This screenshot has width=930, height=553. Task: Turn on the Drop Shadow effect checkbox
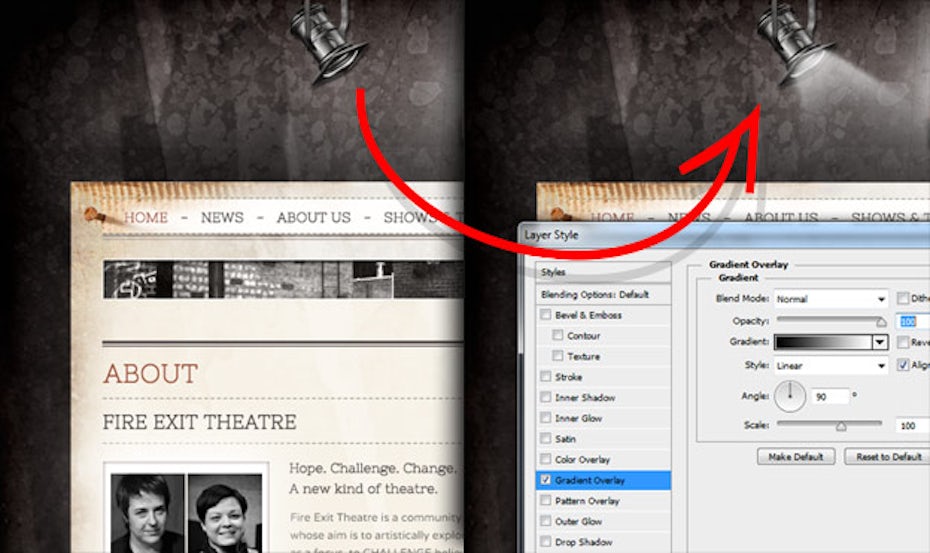click(x=545, y=542)
